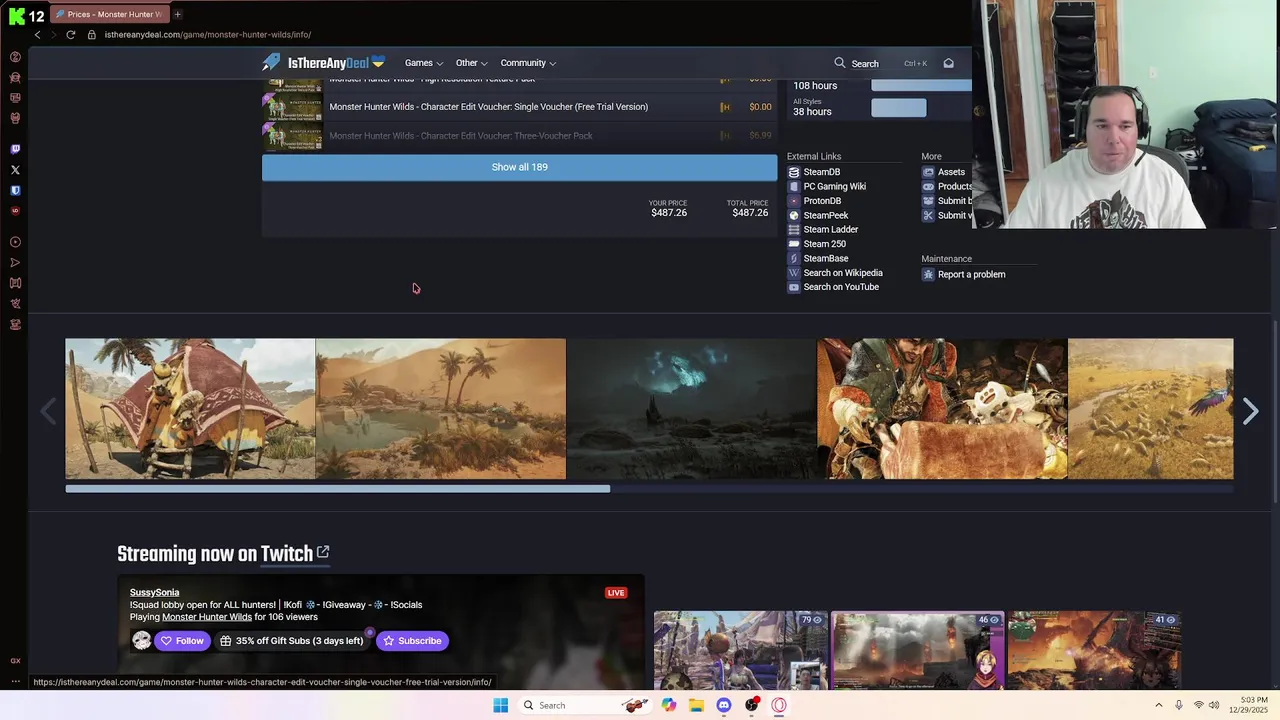Image resolution: width=1280 pixels, height=720 pixels.
Task: Open the SteamDB external link
Action: tap(814, 172)
